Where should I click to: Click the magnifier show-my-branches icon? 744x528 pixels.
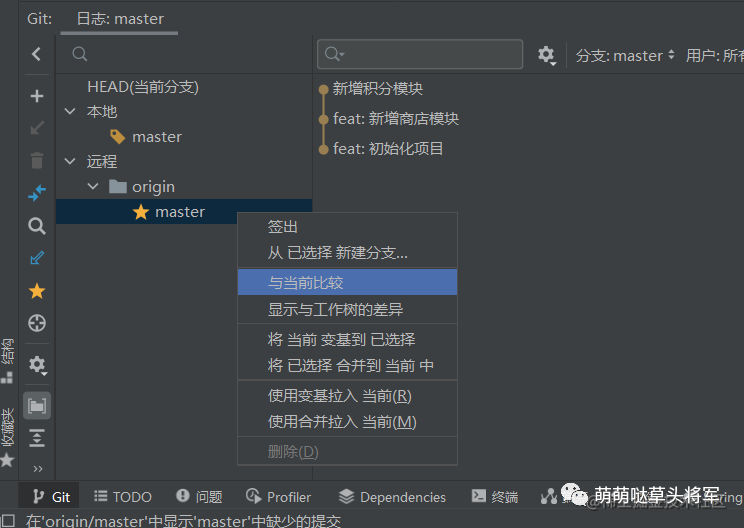[x=37, y=226]
